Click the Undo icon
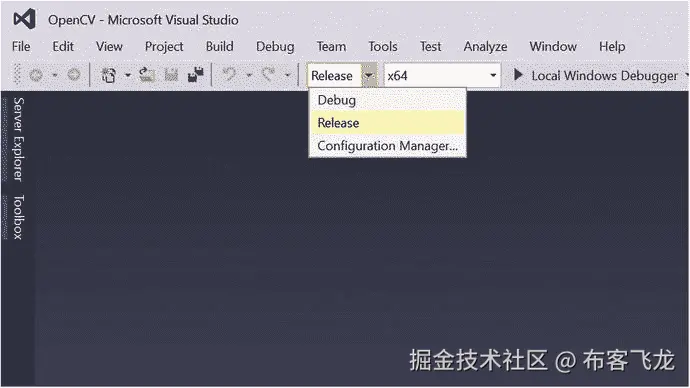 point(229,74)
